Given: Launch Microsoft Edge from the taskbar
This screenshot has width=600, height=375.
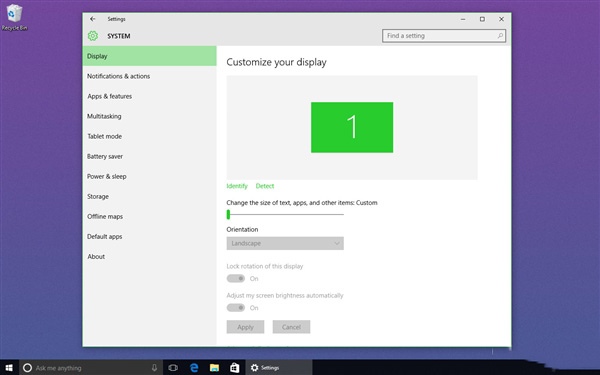Looking at the screenshot, I should pyautogui.click(x=194, y=368).
